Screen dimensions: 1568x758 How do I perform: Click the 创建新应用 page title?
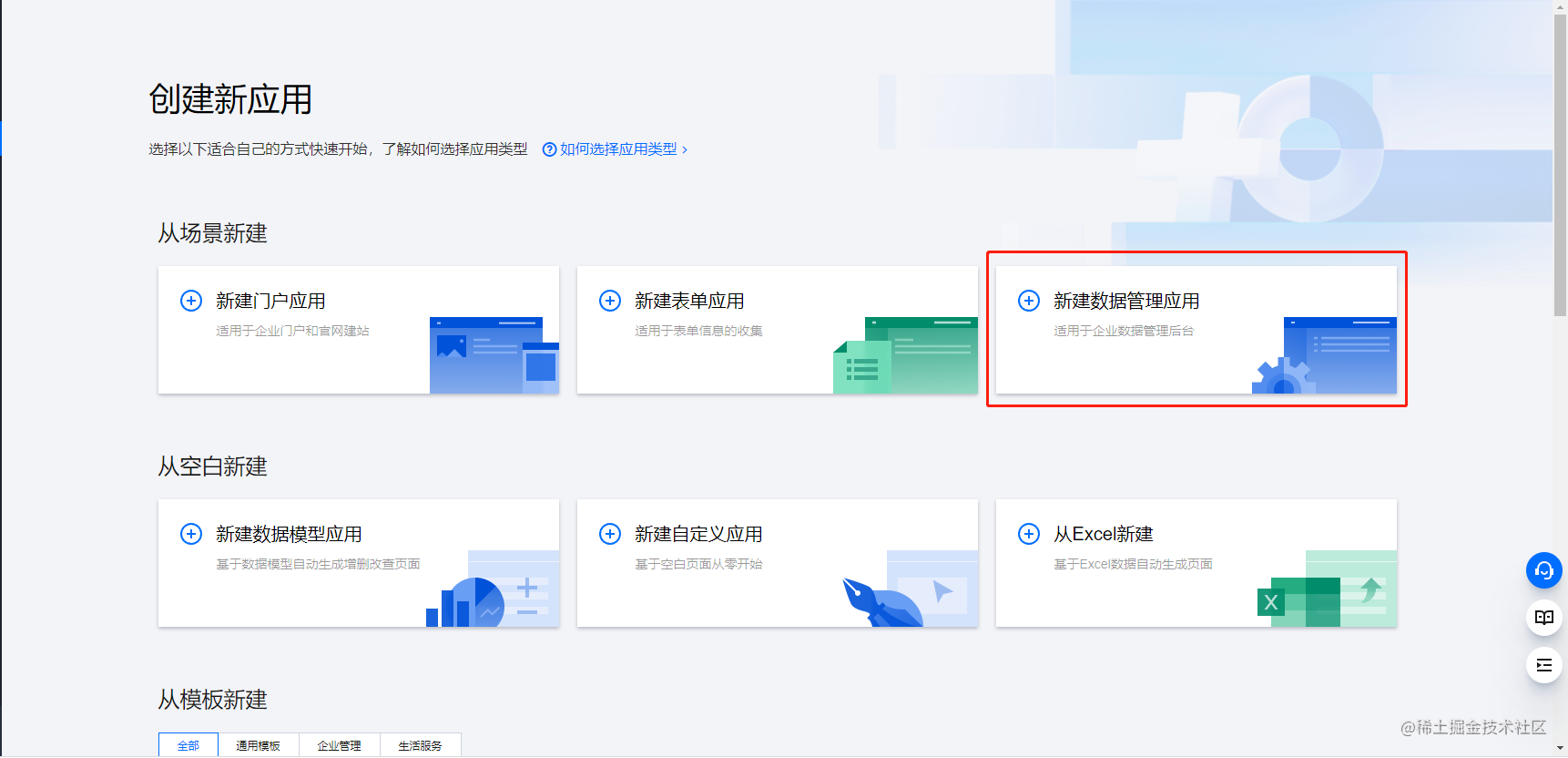[230, 99]
